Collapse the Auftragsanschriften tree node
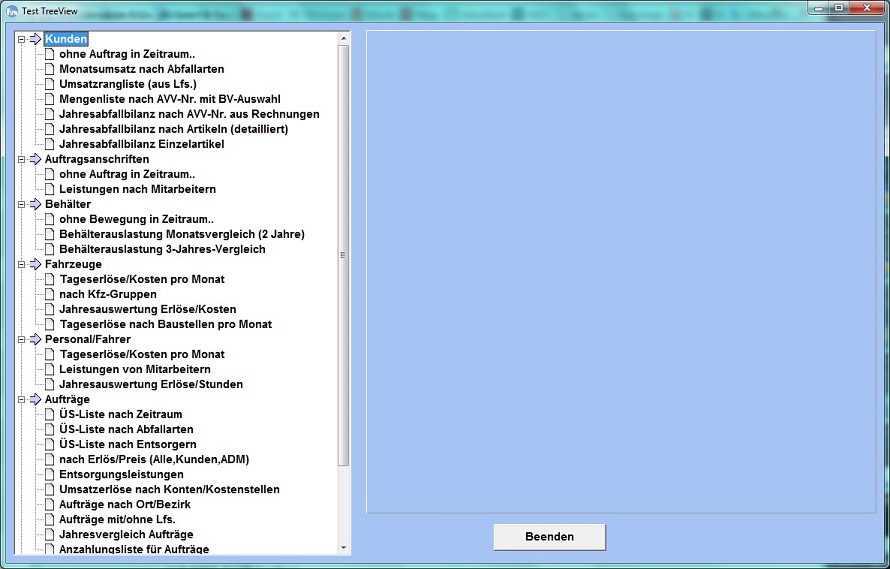This screenshot has height=569, width=890. (x=21, y=159)
